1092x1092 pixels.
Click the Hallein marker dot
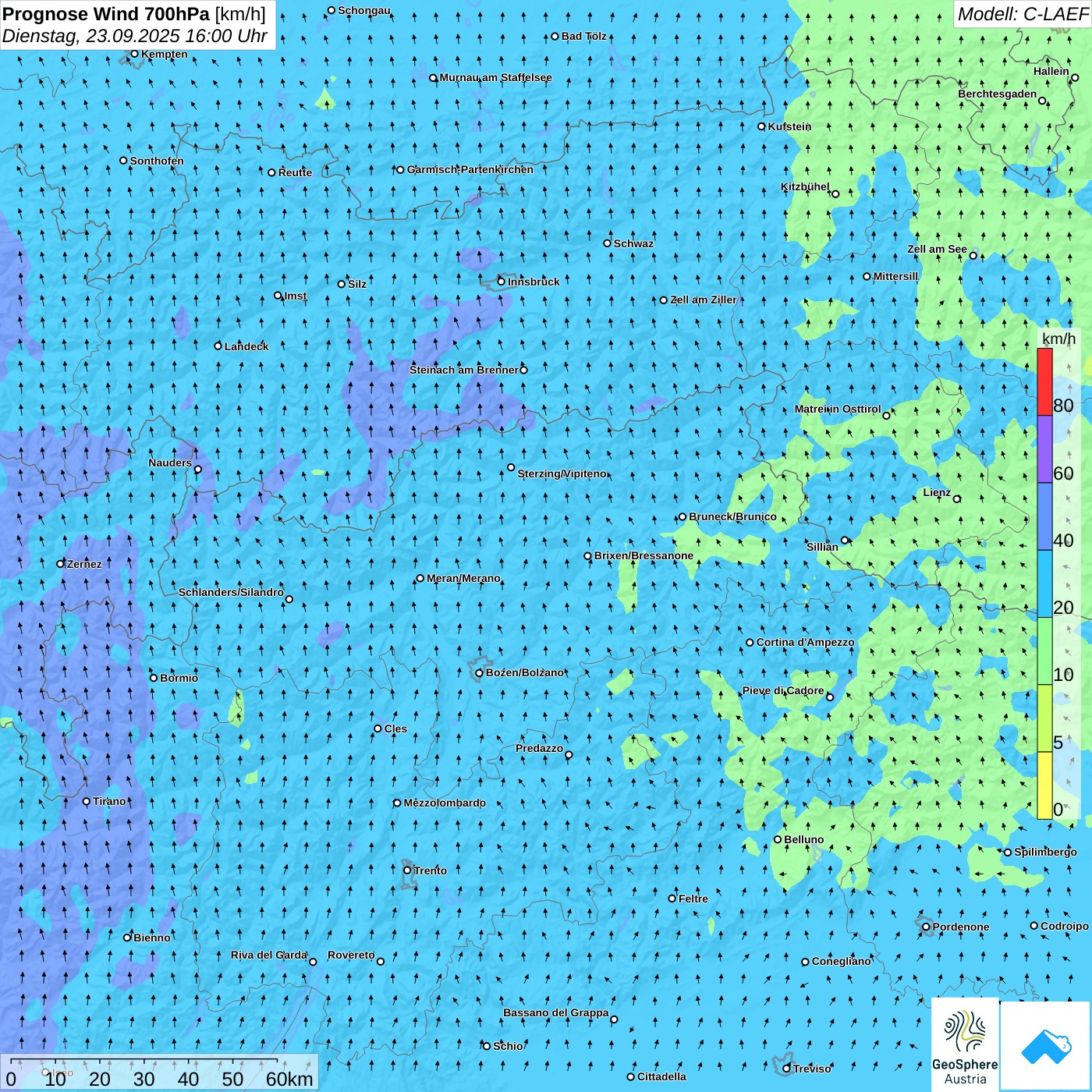click(1075, 78)
